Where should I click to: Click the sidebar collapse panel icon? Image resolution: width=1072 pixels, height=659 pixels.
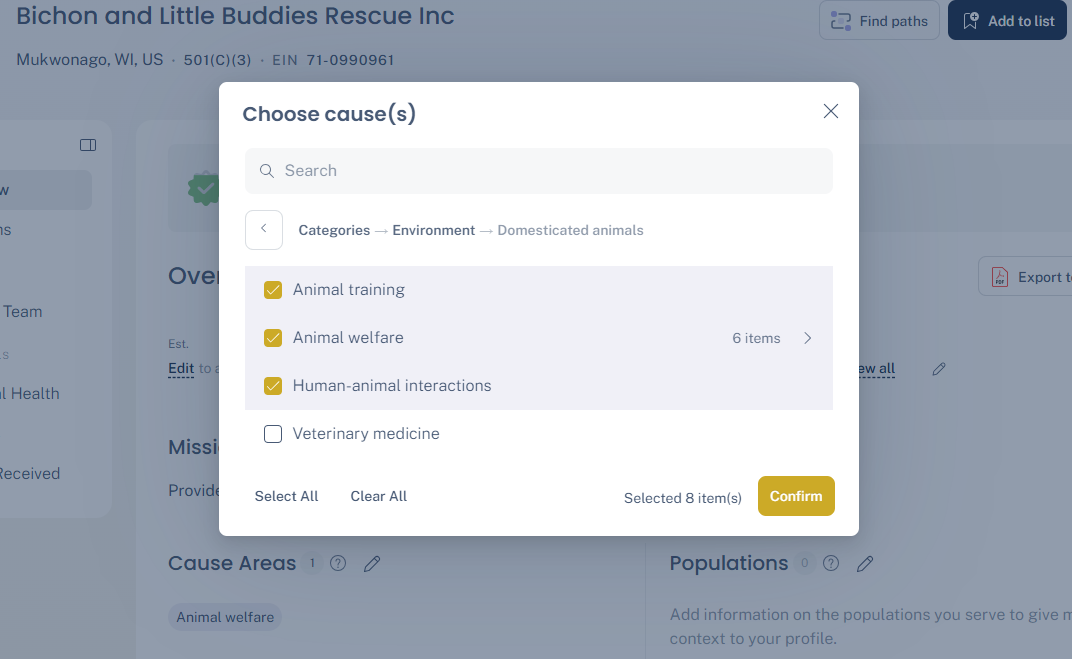(x=88, y=145)
